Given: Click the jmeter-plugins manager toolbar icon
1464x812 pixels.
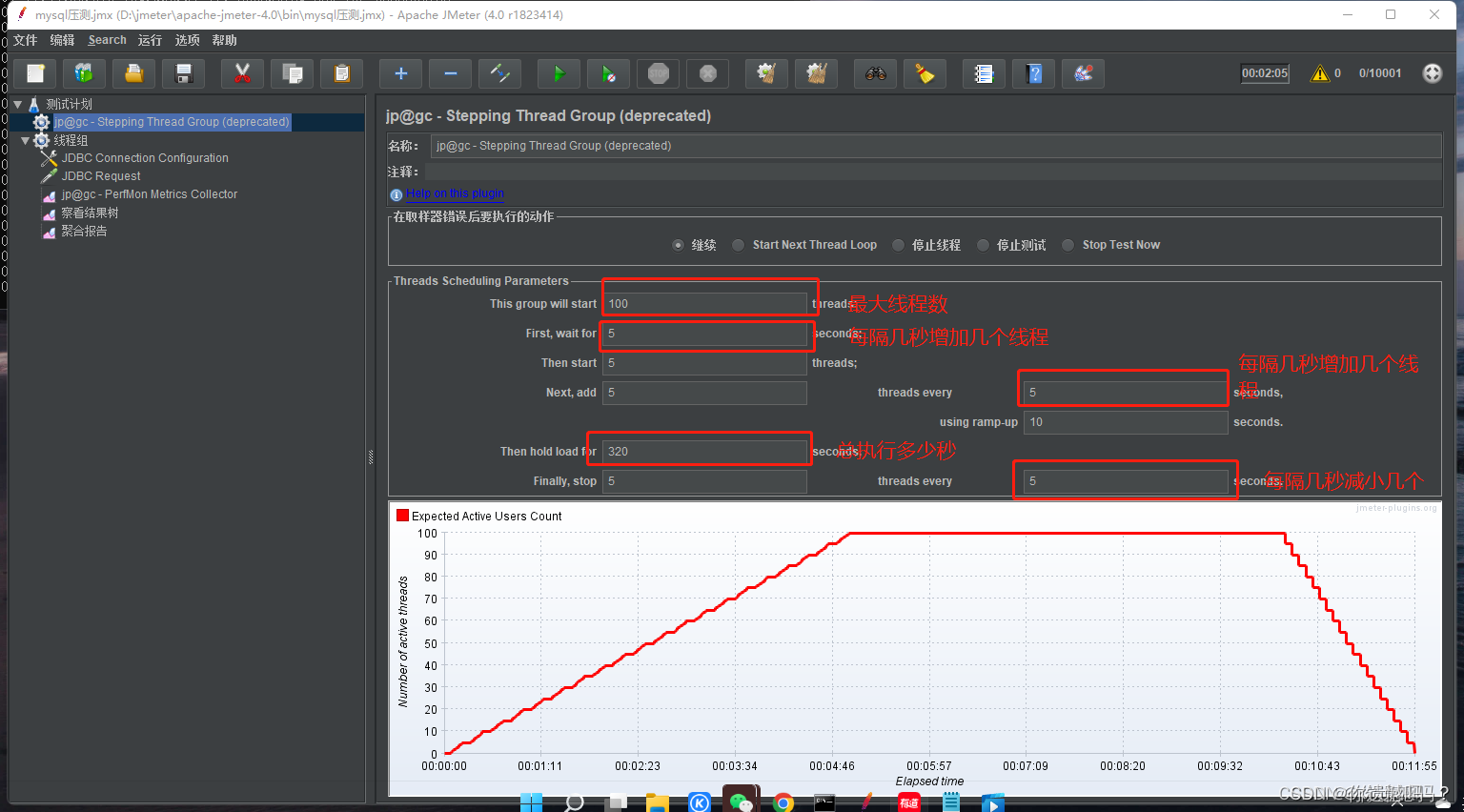Looking at the screenshot, I should tap(1083, 73).
